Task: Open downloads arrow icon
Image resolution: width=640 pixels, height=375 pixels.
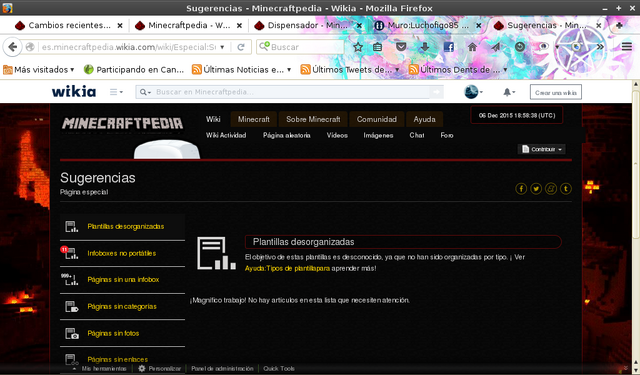Action: coord(424,47)
